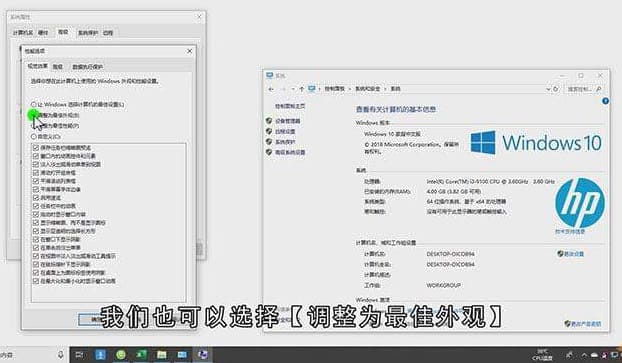Viewport: 622px width, 363px height.
Task: Click the computer icon in the address bar
Action: tap(312, 88)
